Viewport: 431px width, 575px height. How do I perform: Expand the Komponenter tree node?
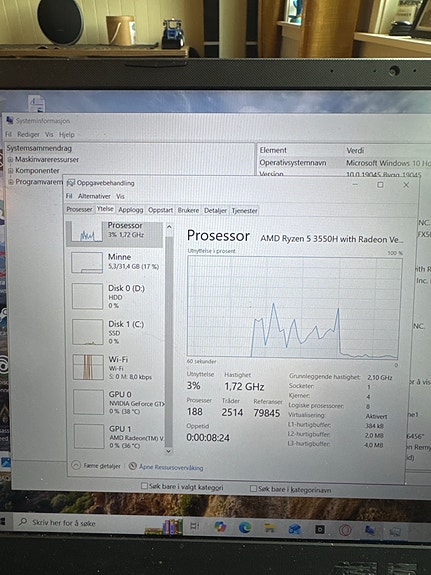click(10, 171)
